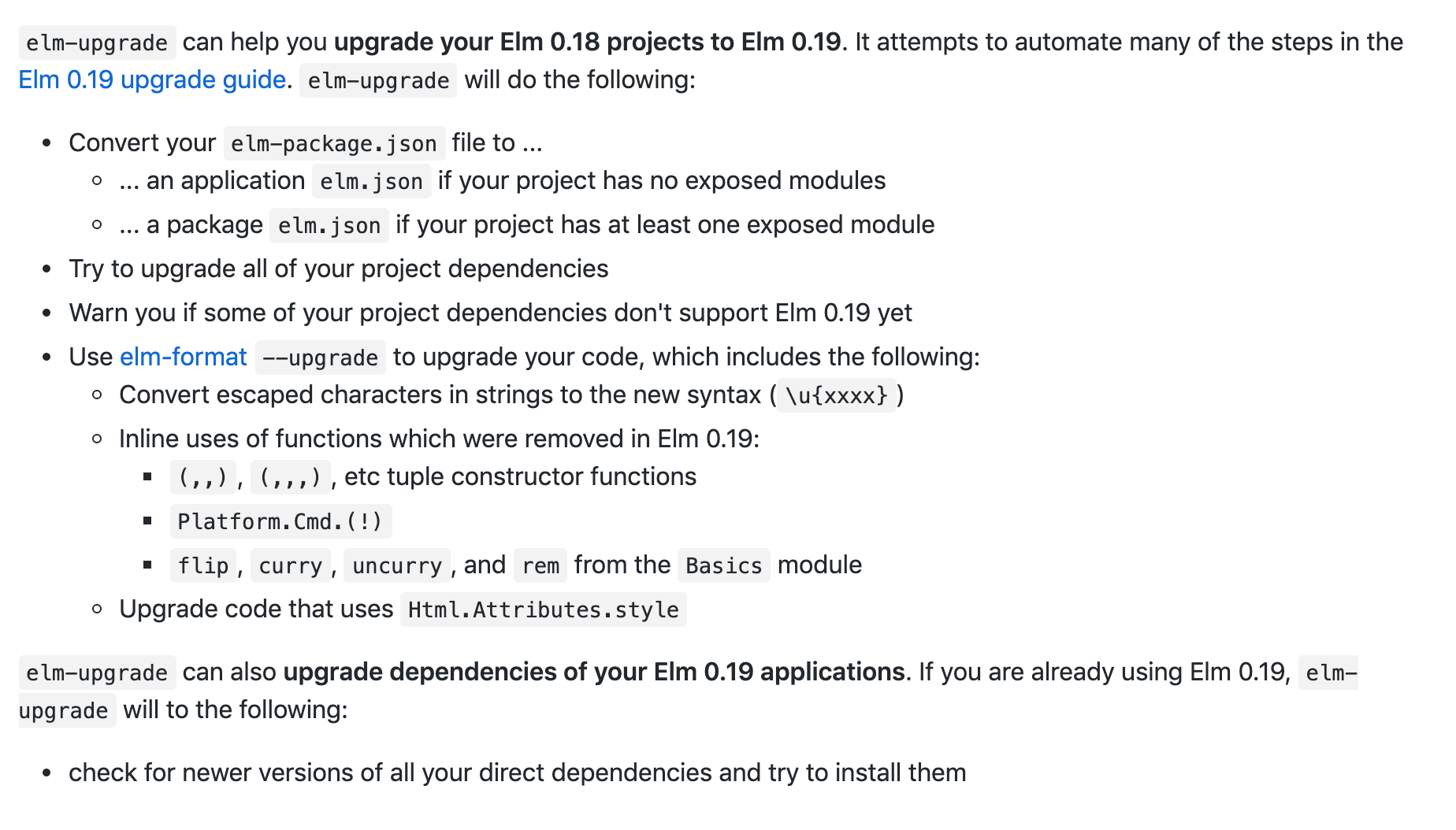Image resolution: width=1456 pixels, height=830 pixels.
Task: Click the (,,,) tuple constructor snippet
Action: pyautogui.click(x=291, y=477)
